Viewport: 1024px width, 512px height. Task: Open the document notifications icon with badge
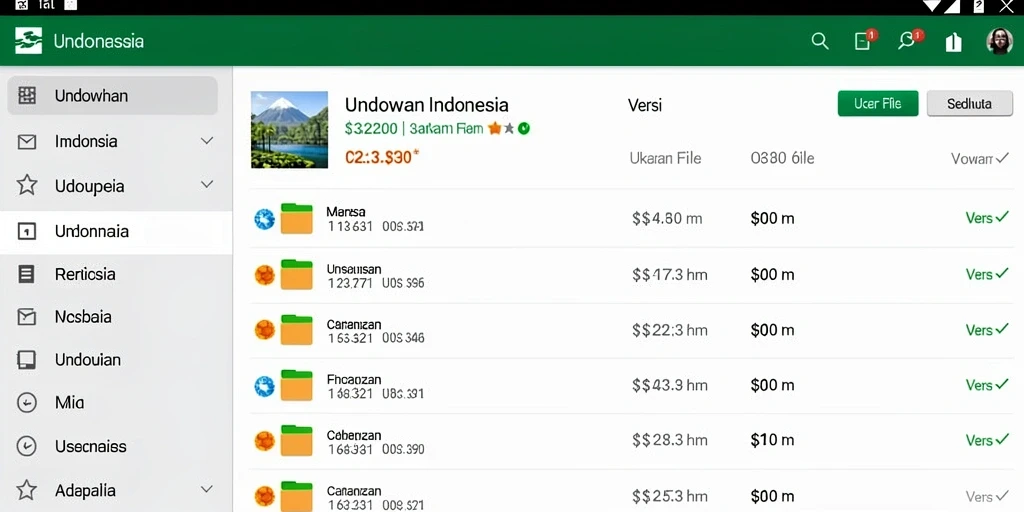(863, 41)
